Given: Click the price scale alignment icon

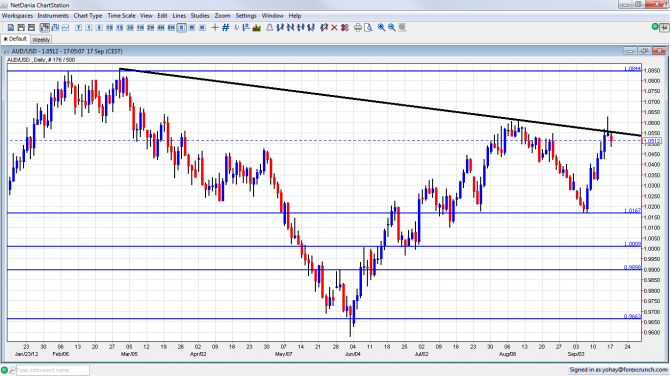Looking at the screenshot, I should [246, 27].
